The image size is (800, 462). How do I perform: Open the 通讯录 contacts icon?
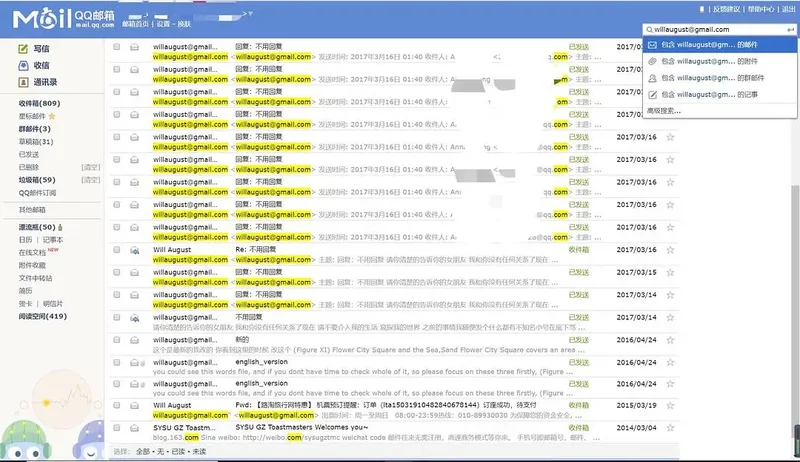pyautogui.click(x=23, y=82)
